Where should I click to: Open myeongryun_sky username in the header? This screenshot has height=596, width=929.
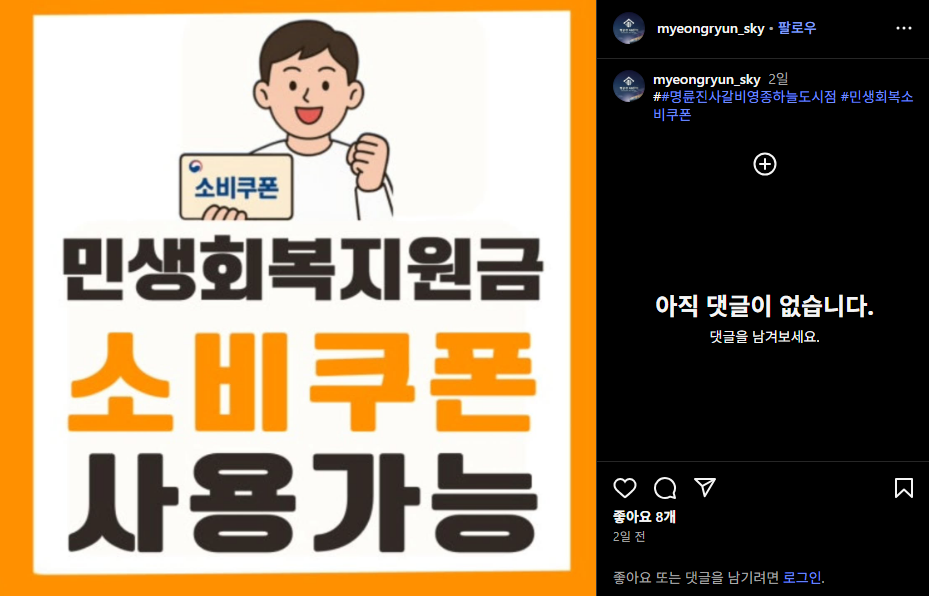coord(710,28)
